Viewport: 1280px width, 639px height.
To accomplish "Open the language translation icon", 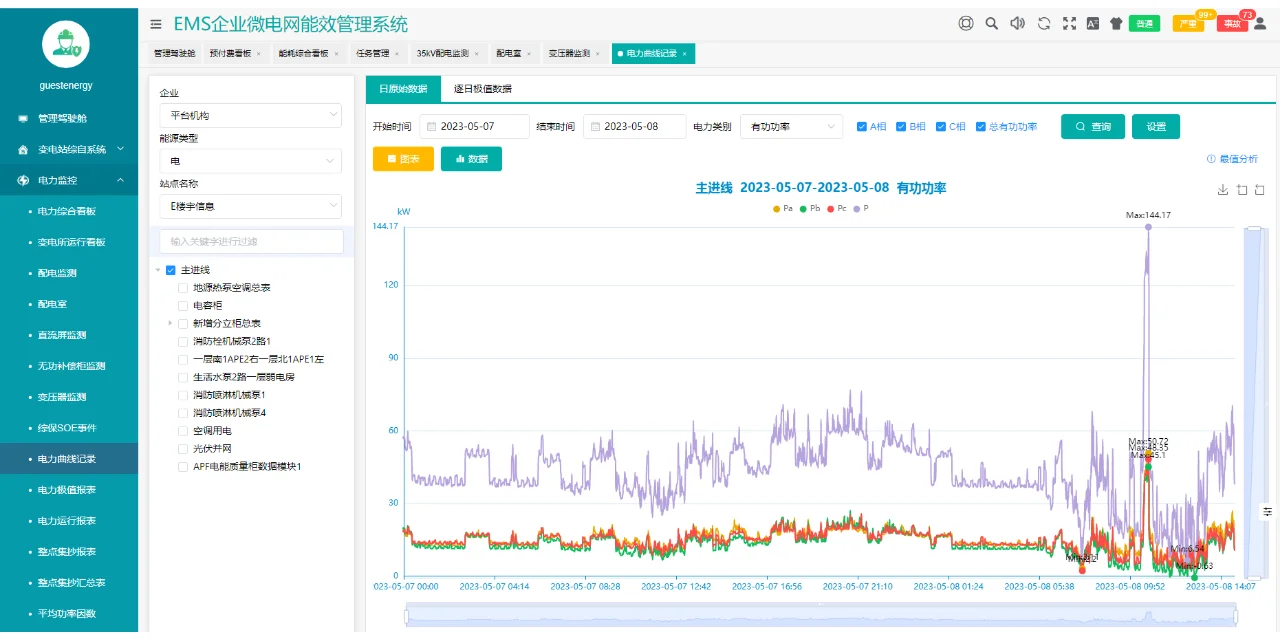I will point(1091,22).
